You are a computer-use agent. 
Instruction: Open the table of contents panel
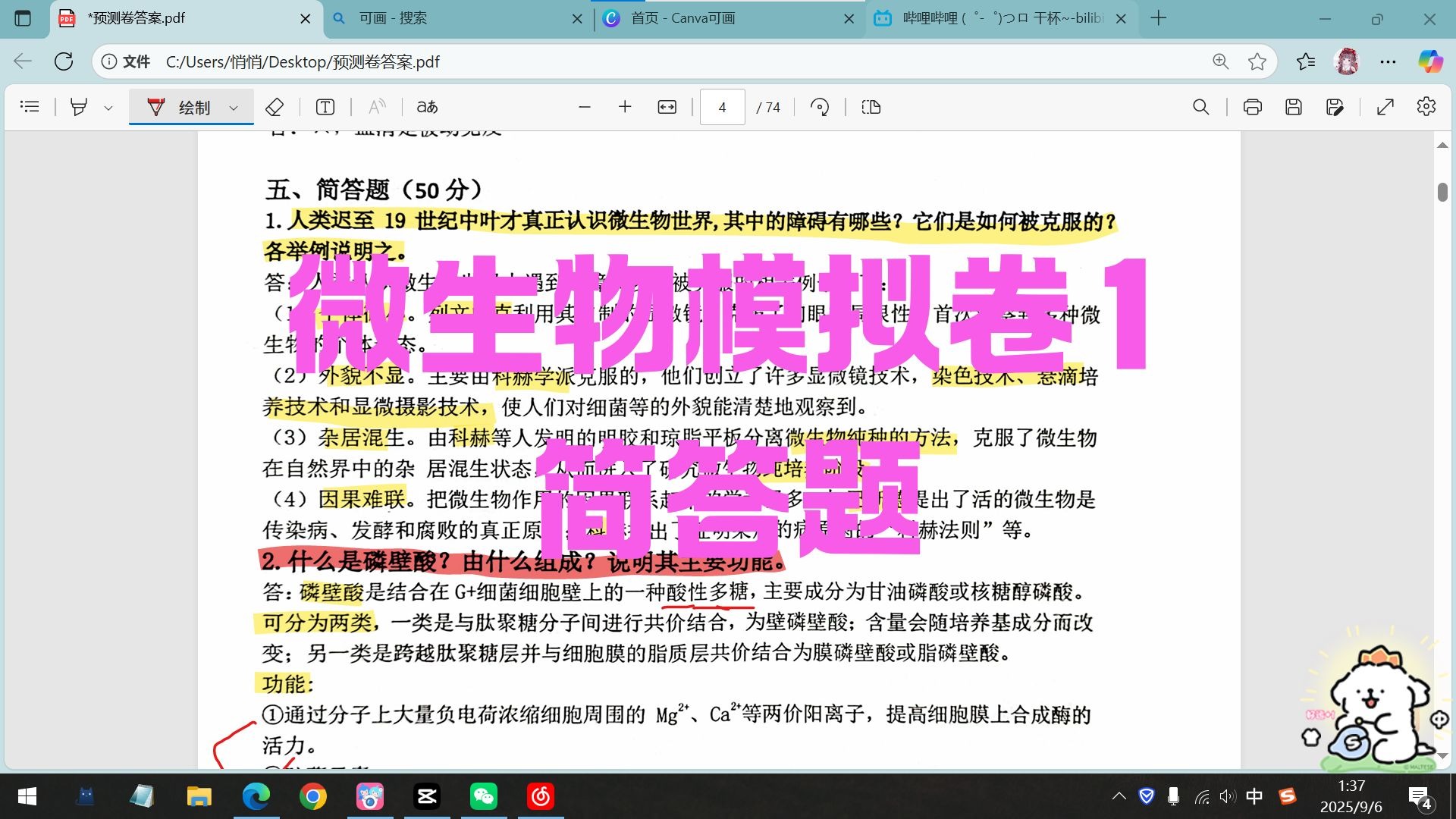pyautogui.click(x=30, y=107)
